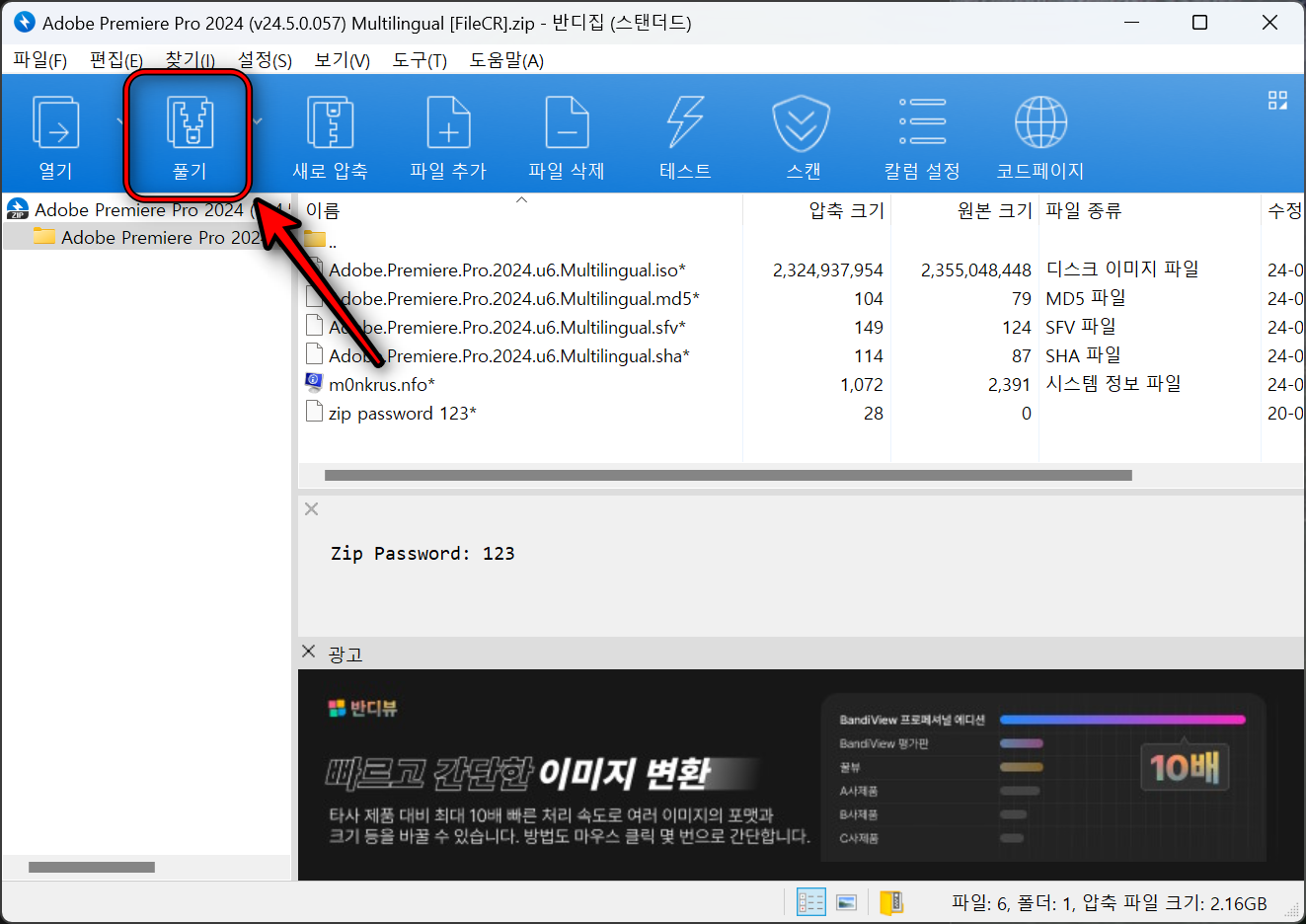Open the 설정(S) menu
This screenshot has height=924, width=1306.
coord(265,60)
